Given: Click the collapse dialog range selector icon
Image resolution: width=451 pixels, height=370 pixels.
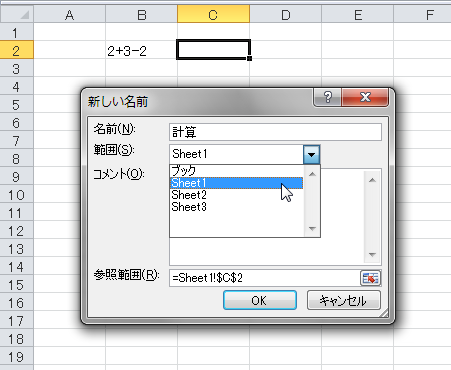Looking at the screenshot, I should coord(370,278).
